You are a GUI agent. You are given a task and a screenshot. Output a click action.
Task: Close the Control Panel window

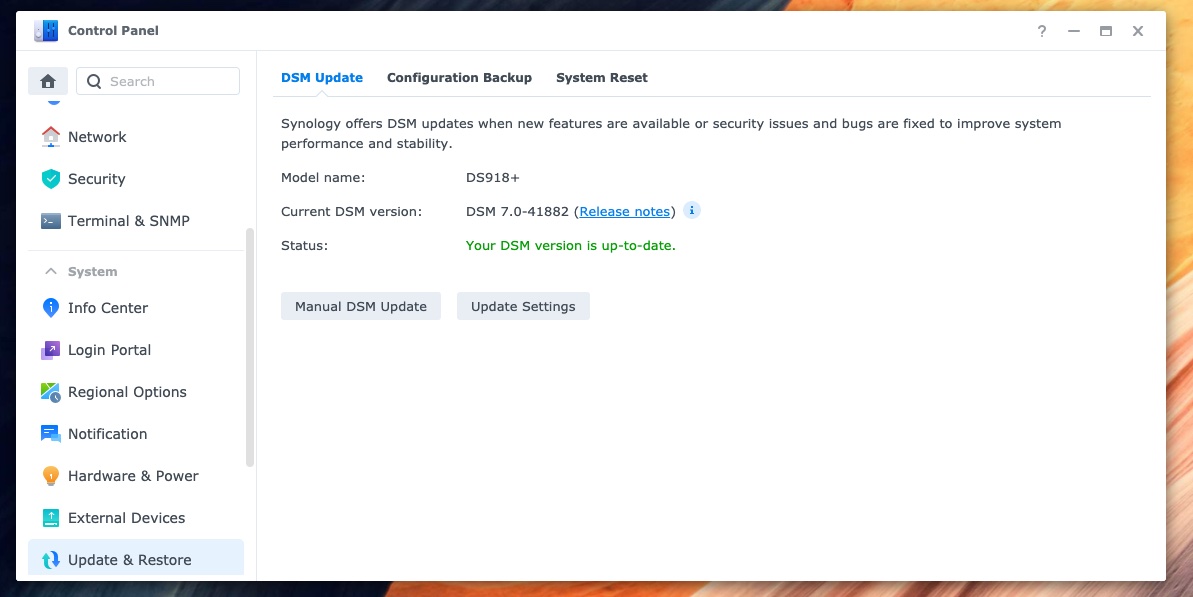[x=1137, y=31]
